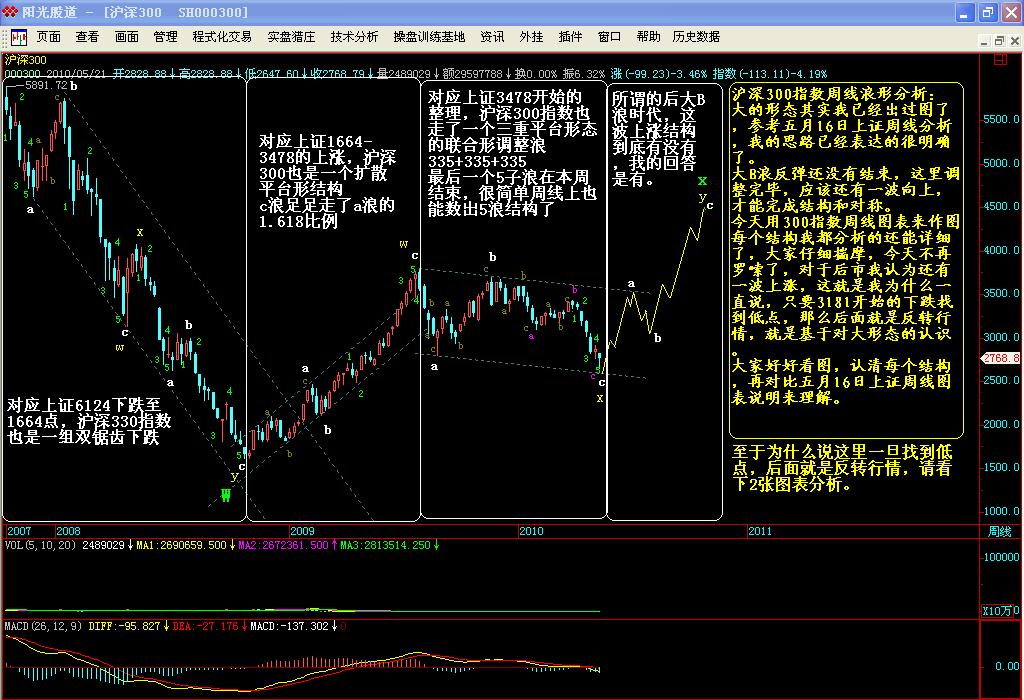The height and width of the screenshot is (700, 1024).
Task: Click the X10万 volume scale label
Action: point(1000,610)
